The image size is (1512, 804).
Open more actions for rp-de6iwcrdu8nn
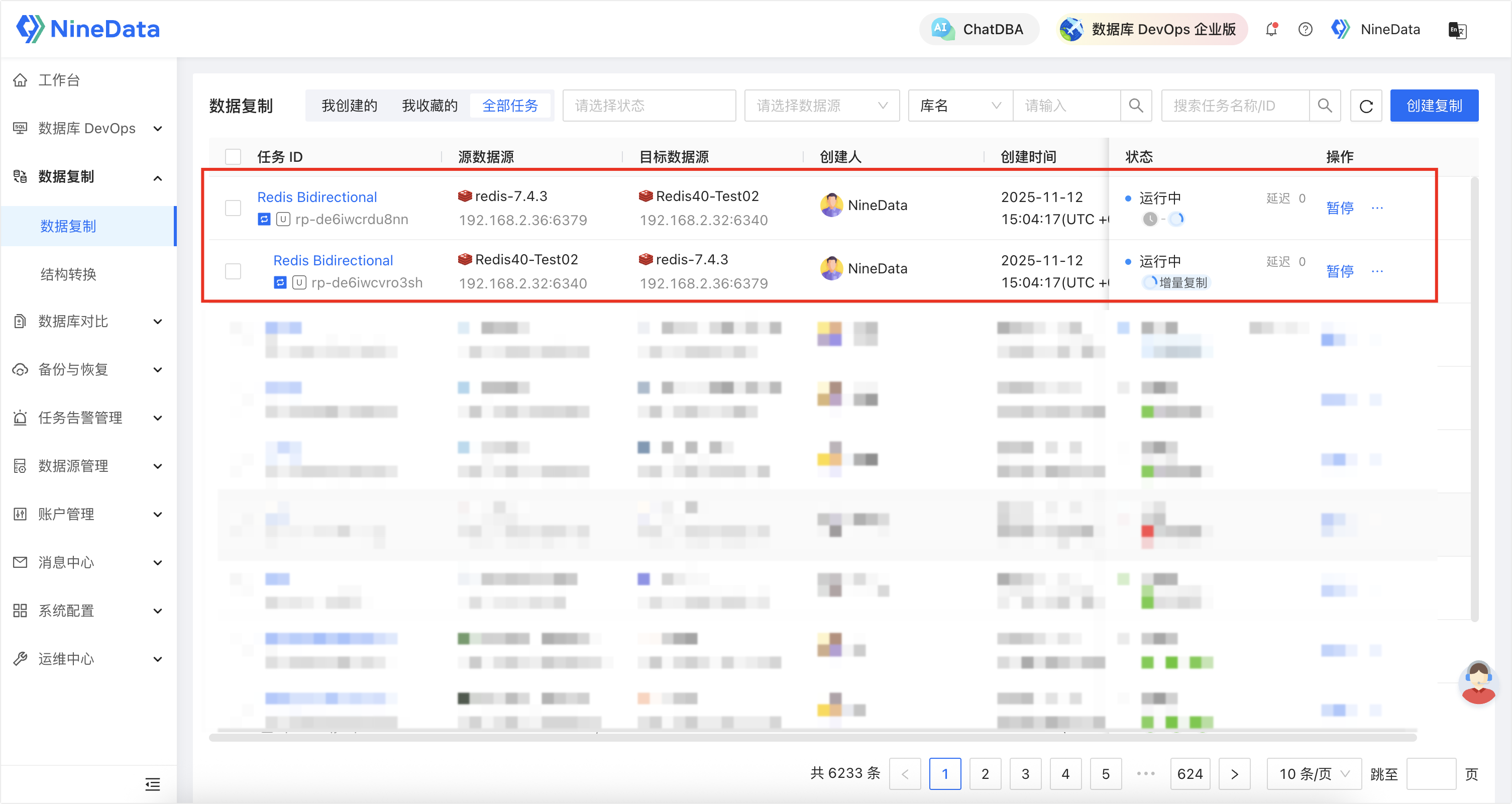[x=1377, y=208]
